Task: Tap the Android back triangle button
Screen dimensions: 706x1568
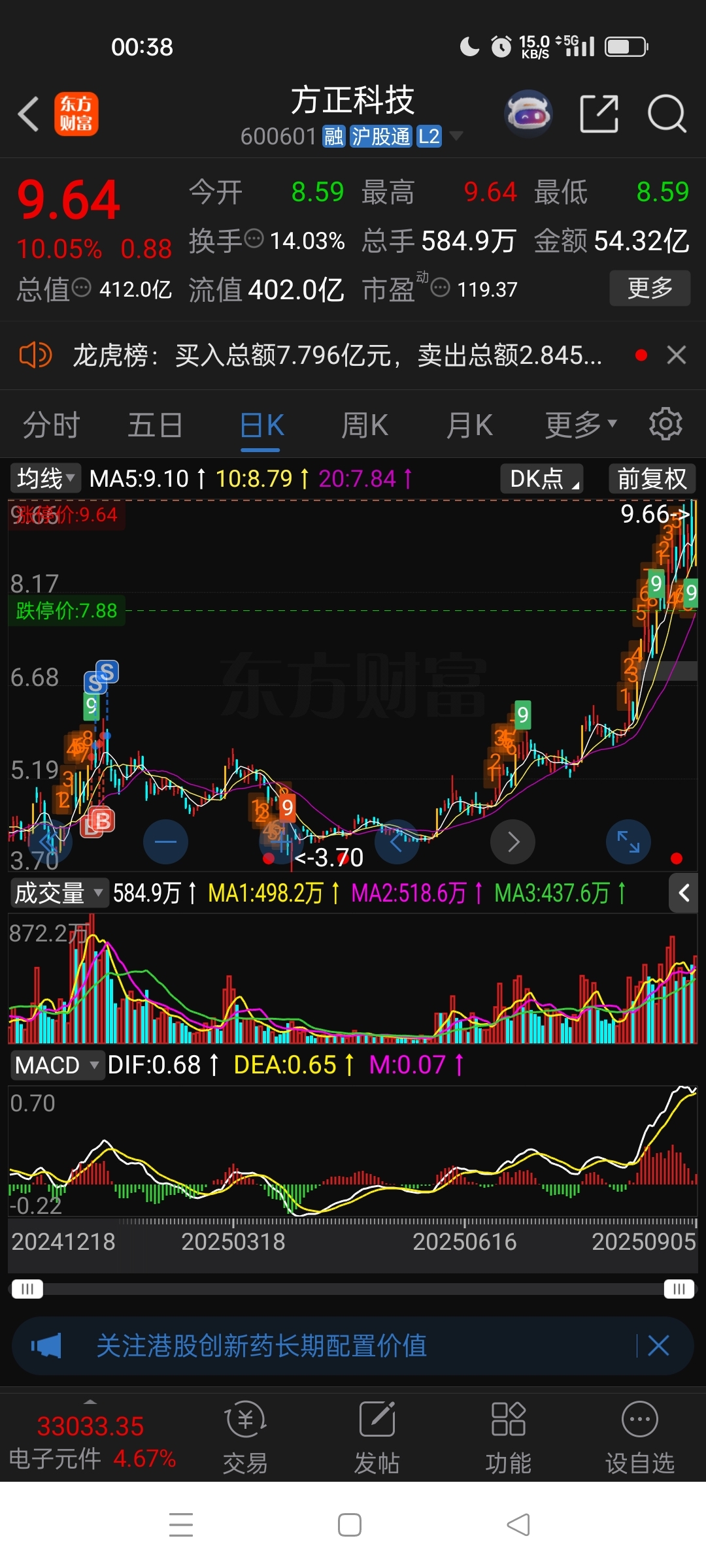Action: click(518, 1525)
